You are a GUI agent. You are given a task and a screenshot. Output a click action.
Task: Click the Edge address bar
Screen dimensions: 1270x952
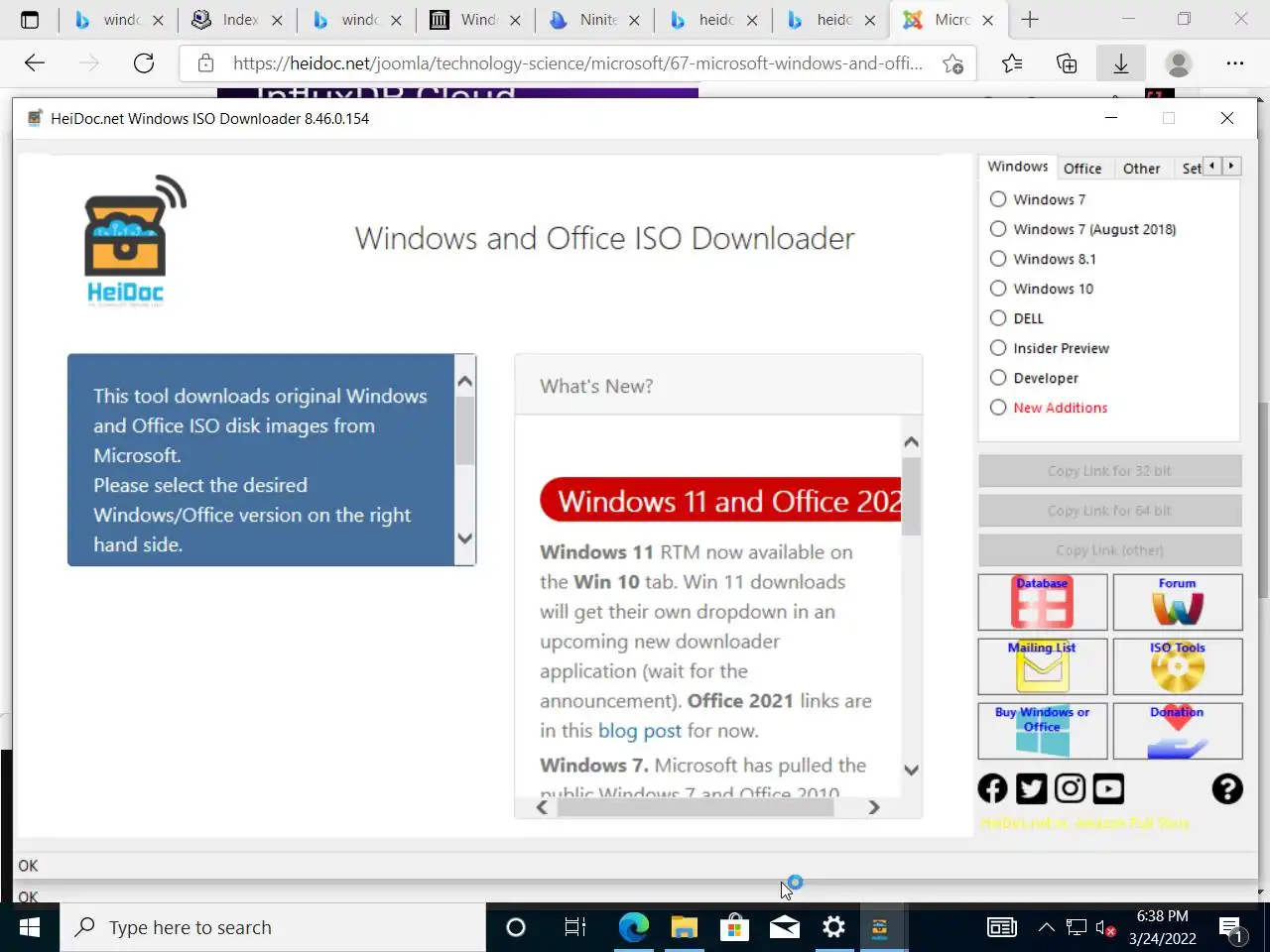click(575, 63)
